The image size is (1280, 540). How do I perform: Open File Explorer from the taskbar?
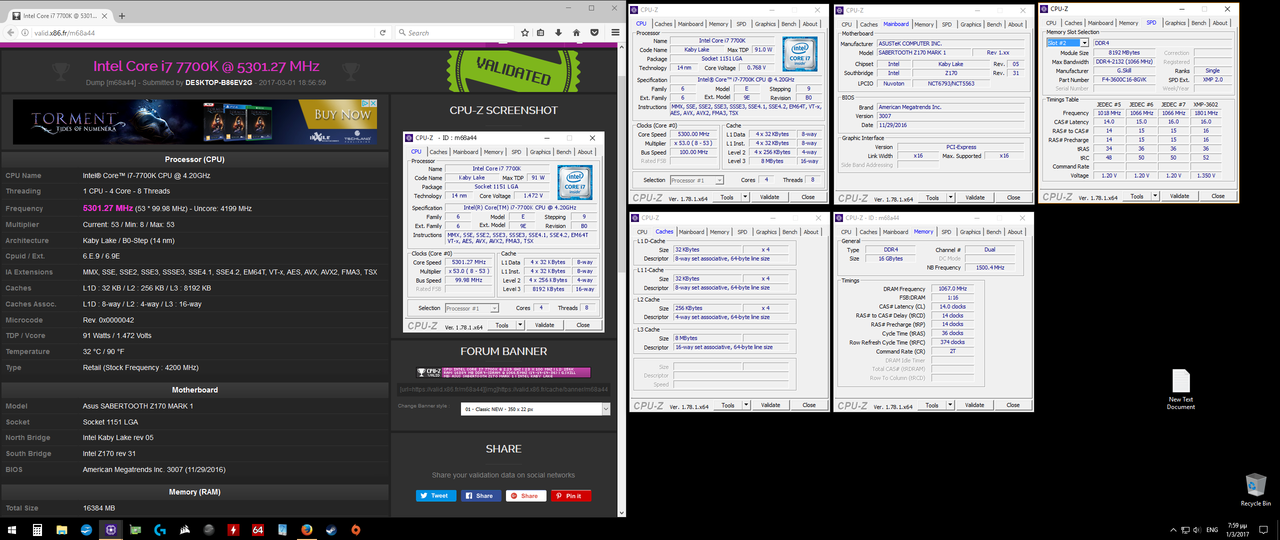pos(61,529)
